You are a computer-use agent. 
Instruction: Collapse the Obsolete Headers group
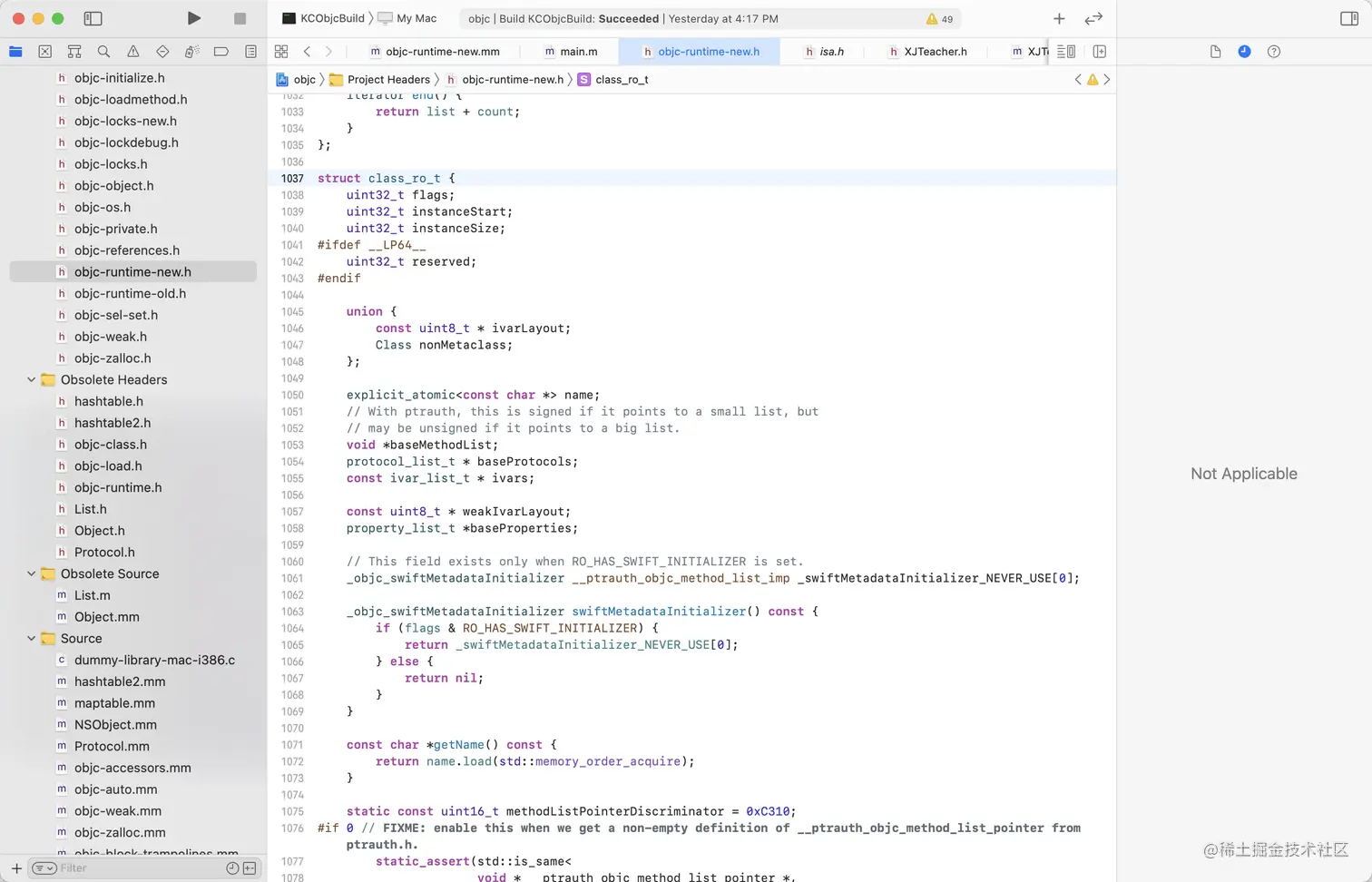click(32, 379)
